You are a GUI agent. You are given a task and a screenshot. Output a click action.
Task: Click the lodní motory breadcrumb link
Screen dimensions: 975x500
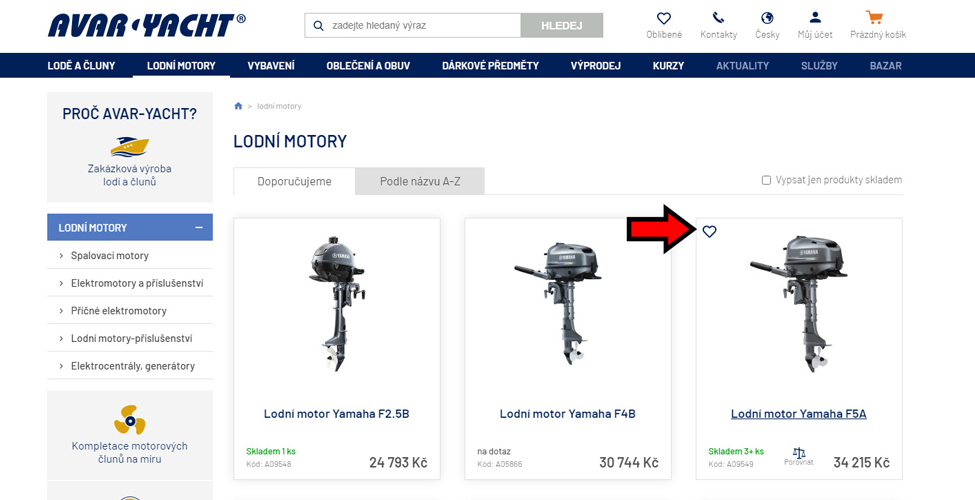pyautogui.click(x=279, y=106)
